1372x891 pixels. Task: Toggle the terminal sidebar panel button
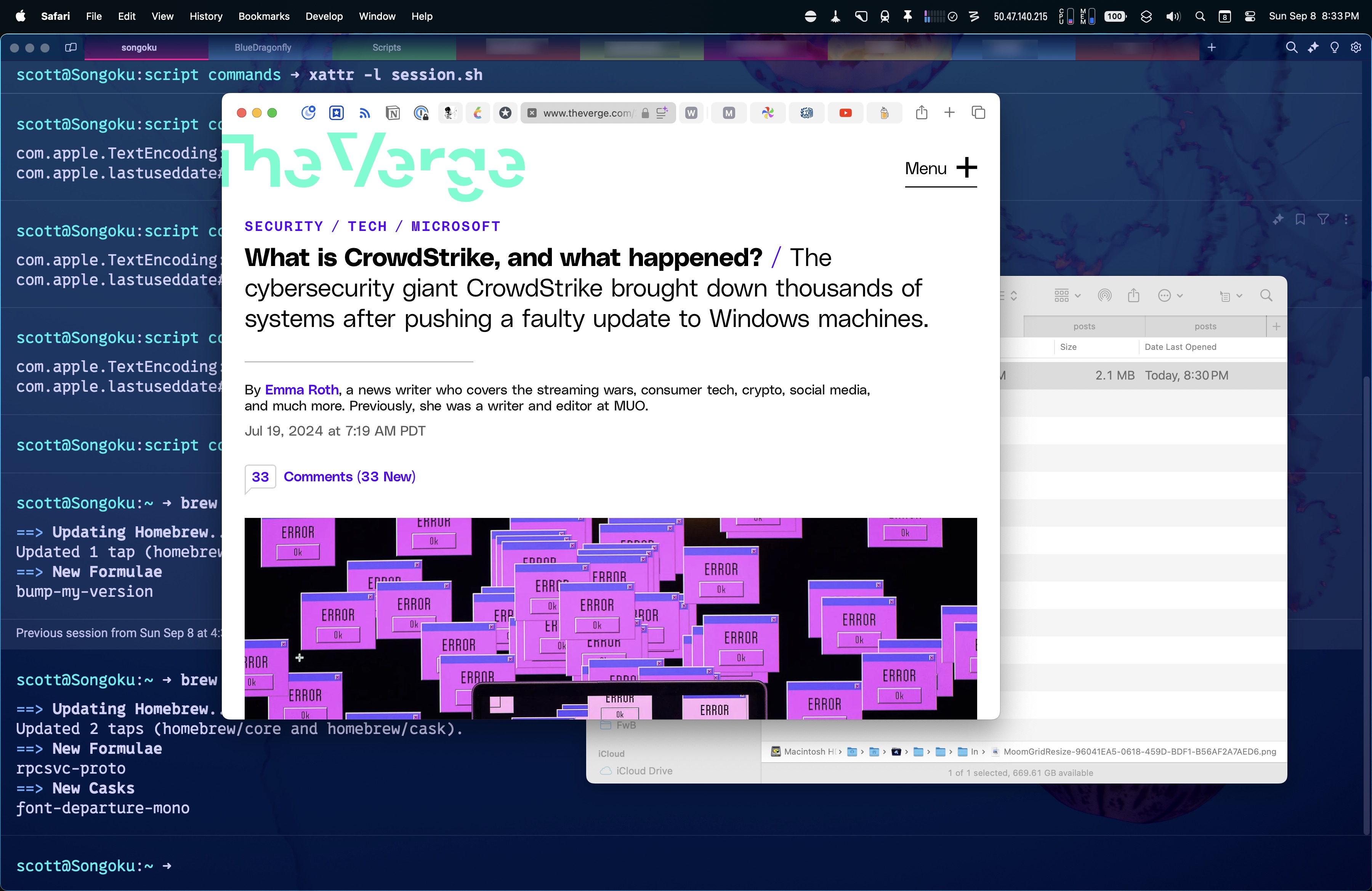pos(71,48)
